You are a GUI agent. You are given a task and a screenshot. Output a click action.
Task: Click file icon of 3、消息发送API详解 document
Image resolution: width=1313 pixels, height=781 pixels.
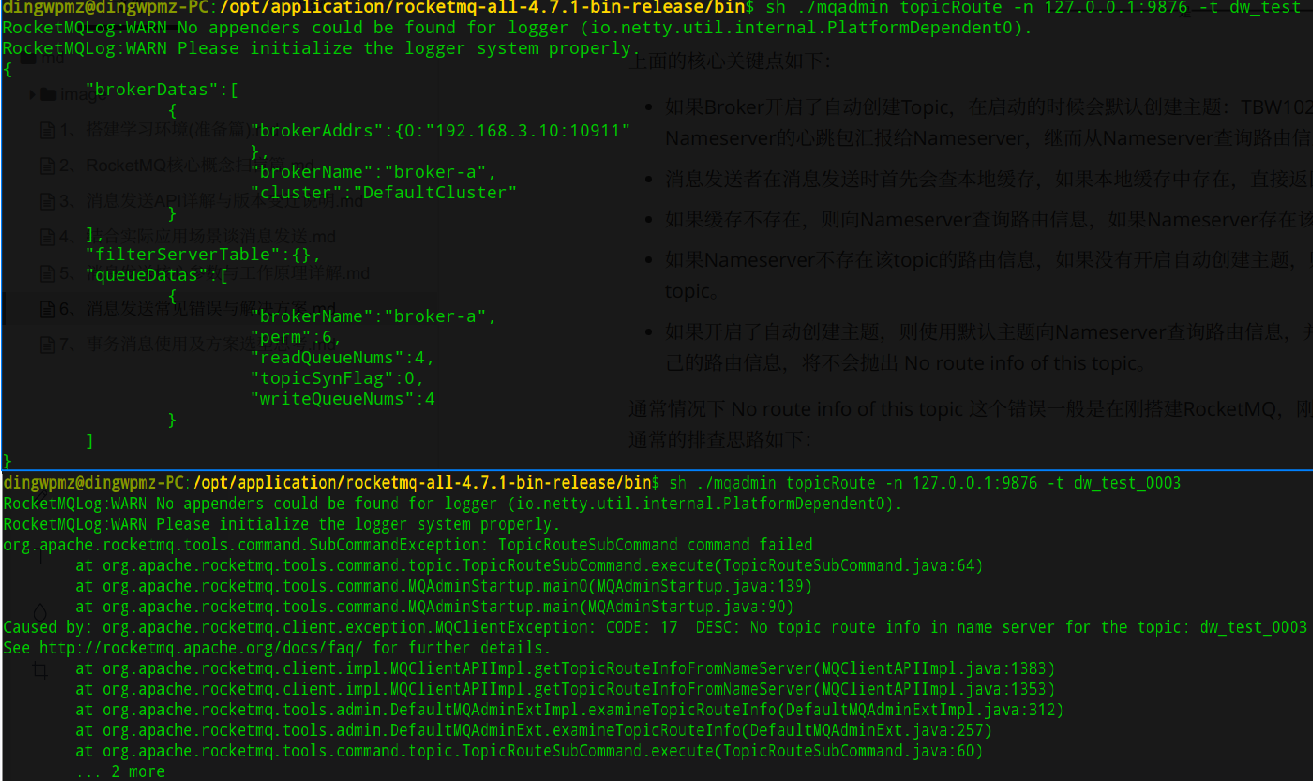point(47,201)
